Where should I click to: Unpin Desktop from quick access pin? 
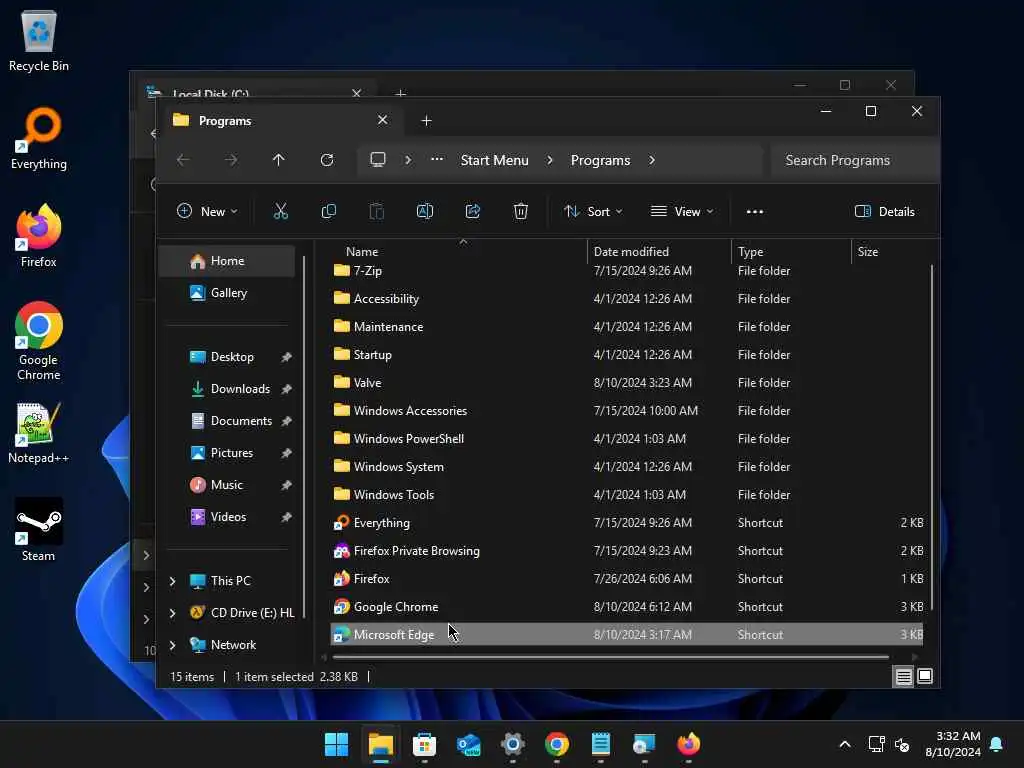(x=287, y=357)
